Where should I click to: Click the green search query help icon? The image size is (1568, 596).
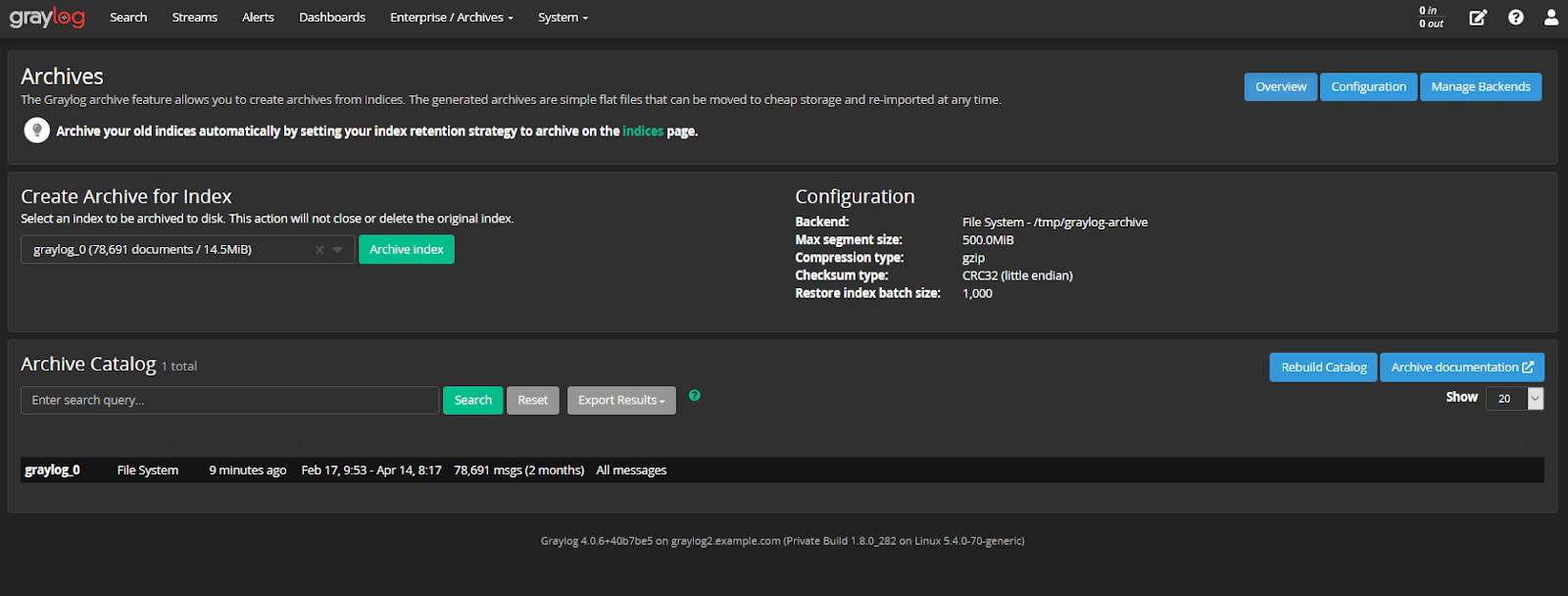[x=695, y=395]
